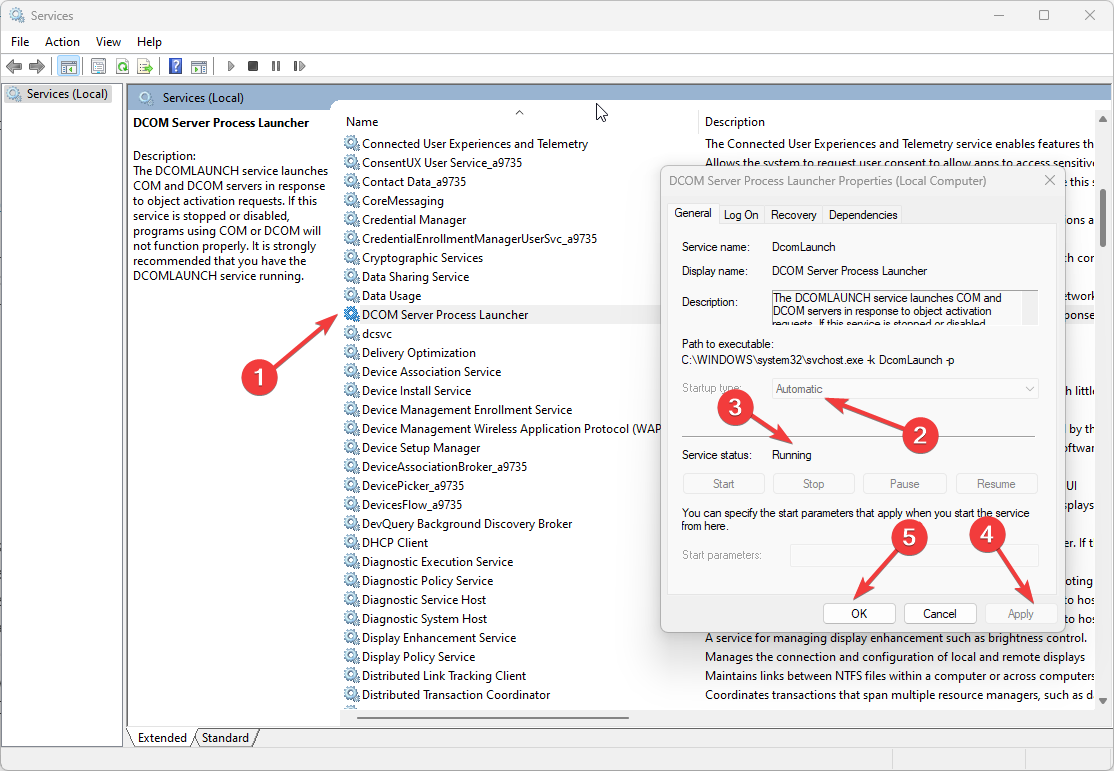Image resolution: width=1114 pixels, height=771 pixels.
Task: Select the ConsentUX User Service_a9735 row
Action: click(441, 163)
